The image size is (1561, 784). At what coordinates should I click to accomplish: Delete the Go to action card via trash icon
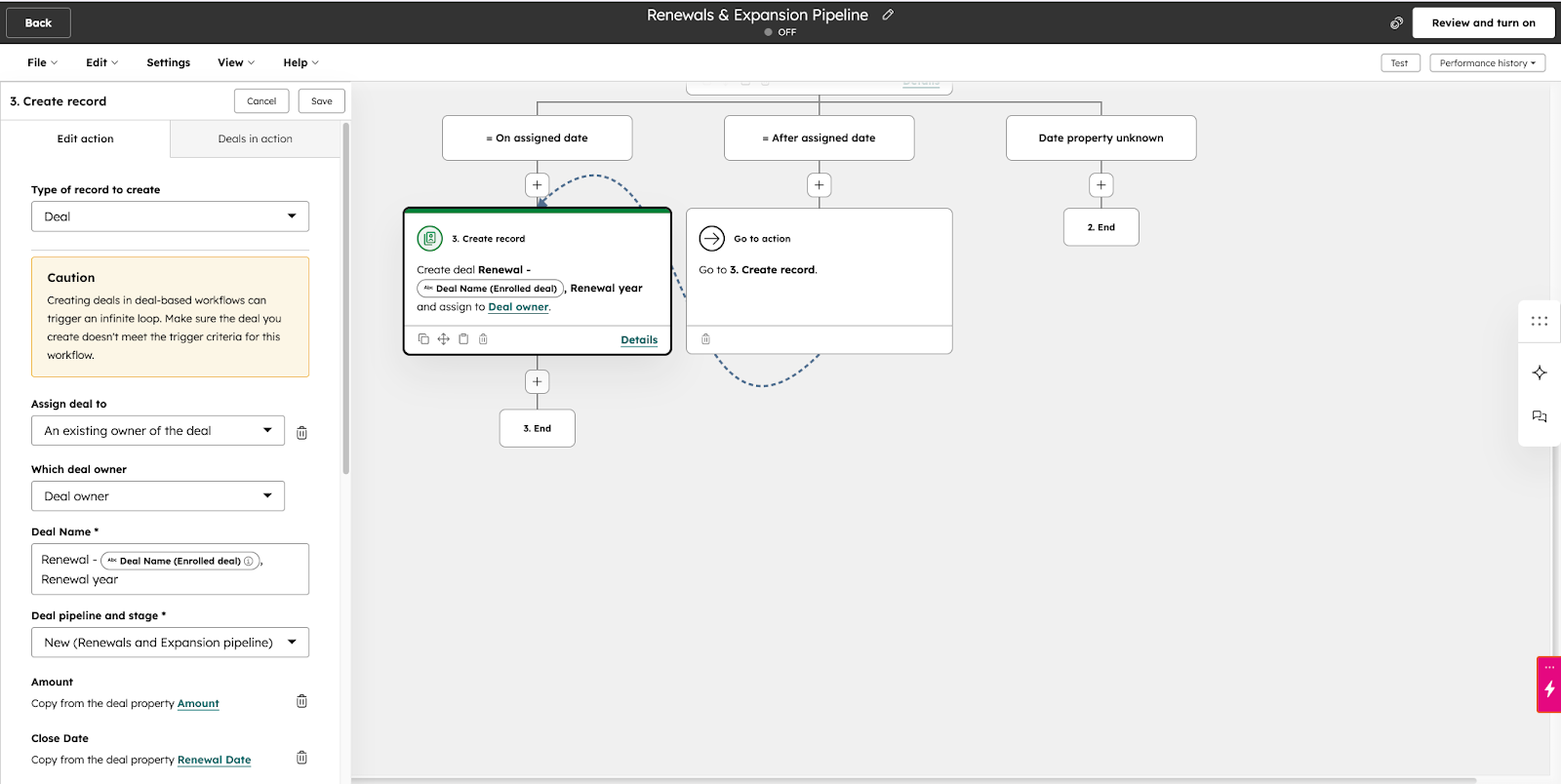click(x=705, y=339)
